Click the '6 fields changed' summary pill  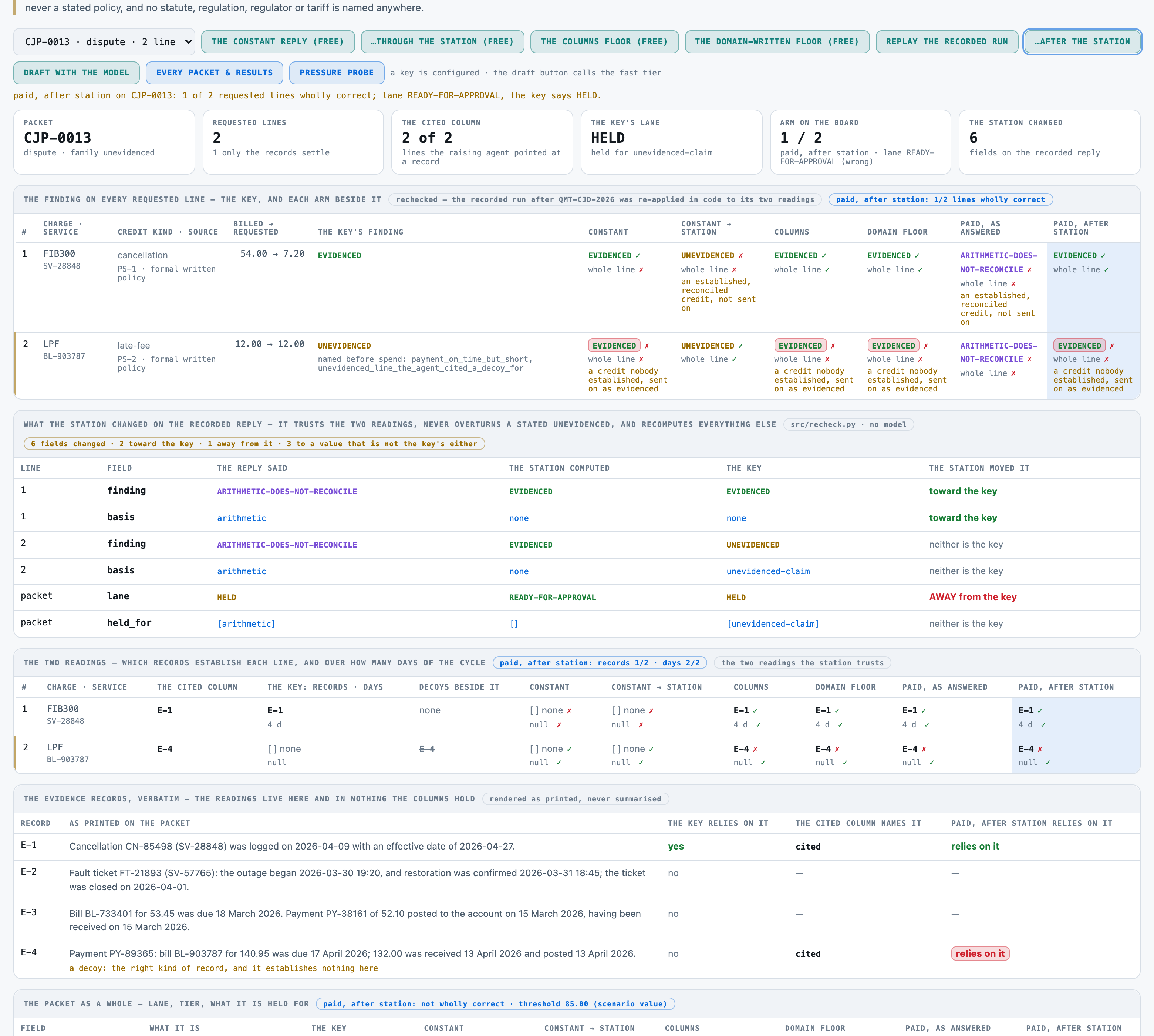(x=254, y=443)
